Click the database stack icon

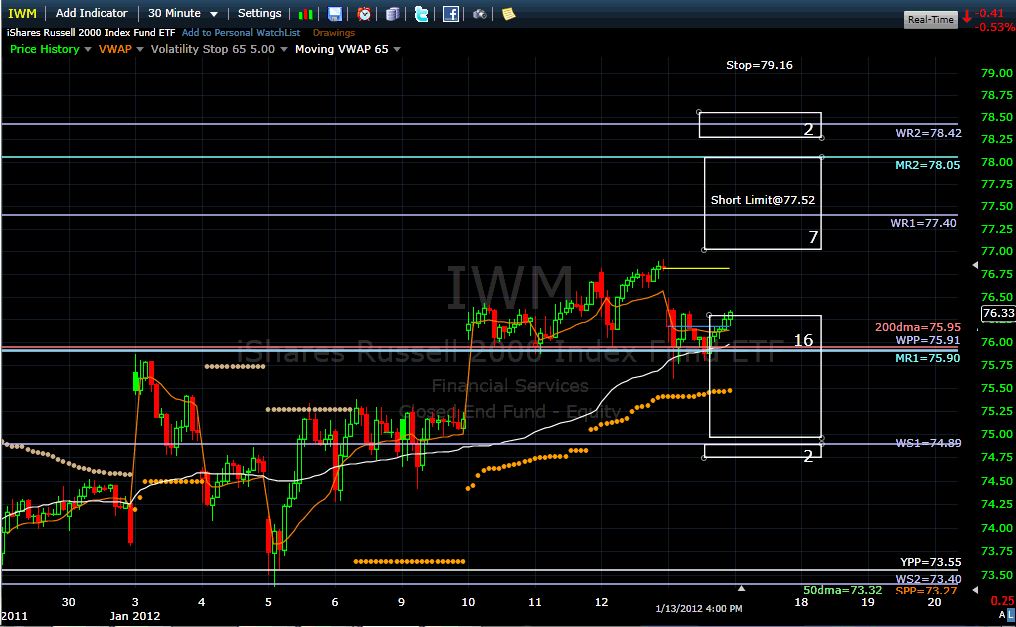pyautogui.click(x=393, y=14)
